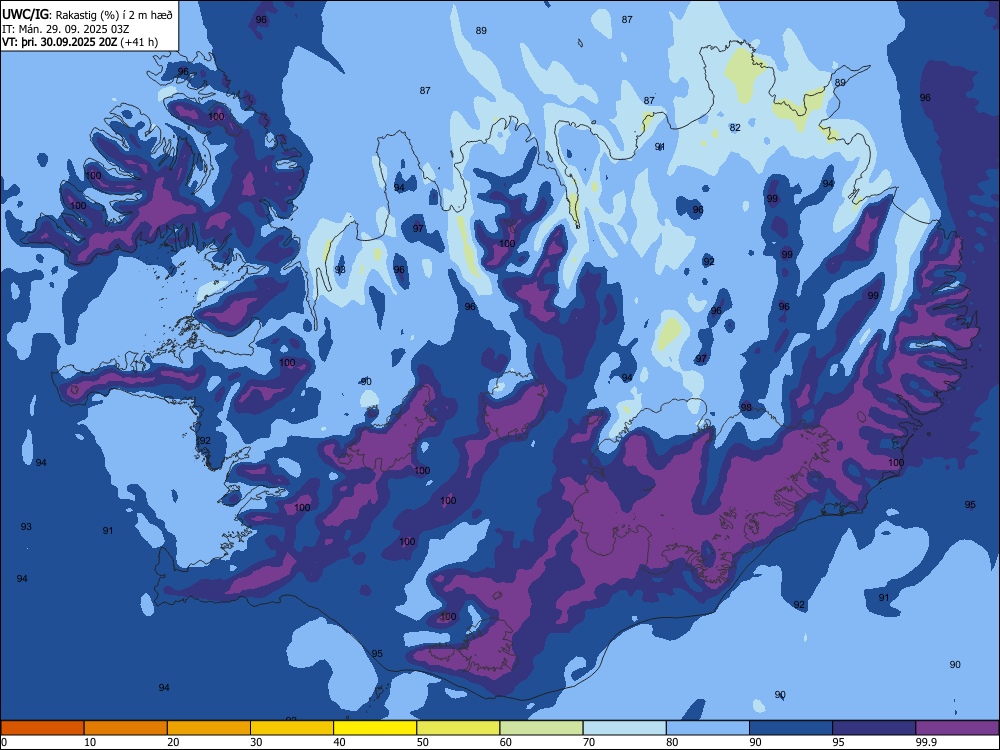Click the "80" tick label on the color scale
1000x750 pixels.
(x=672, y=742)
